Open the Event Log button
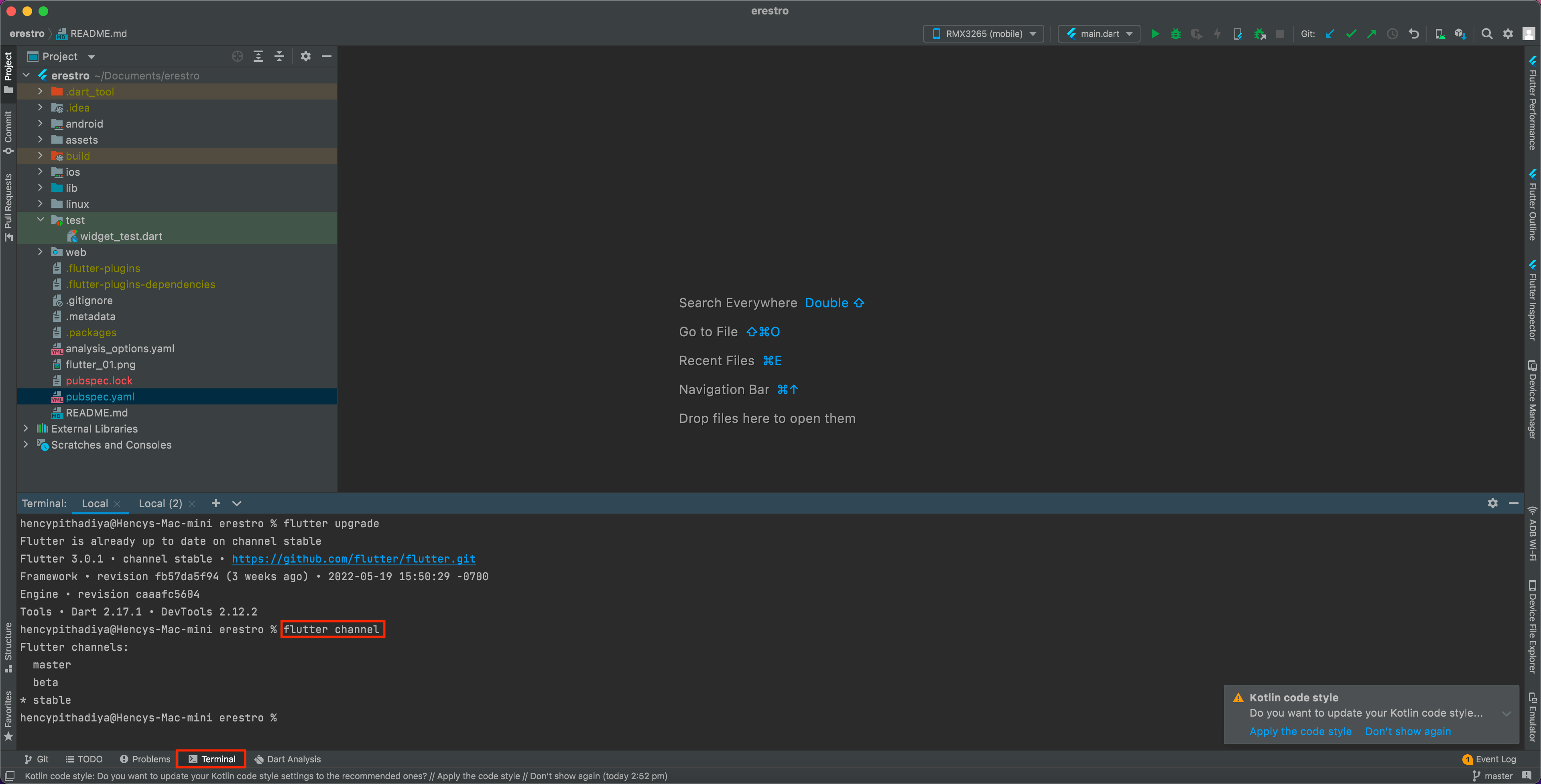The image size is (1541, 784). (1489, 759)
